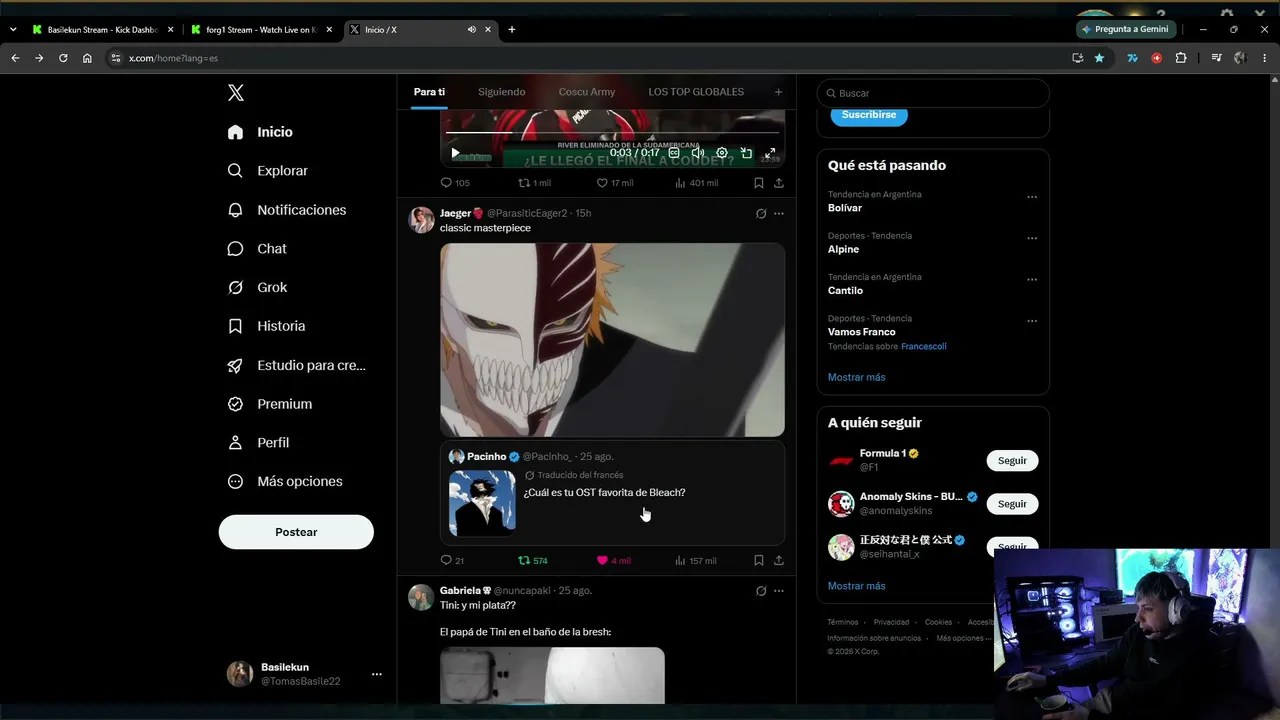The height and width of the screenshot is (720, 1280).
Task: Click the Suscribirse button
Action: point(869,115)
